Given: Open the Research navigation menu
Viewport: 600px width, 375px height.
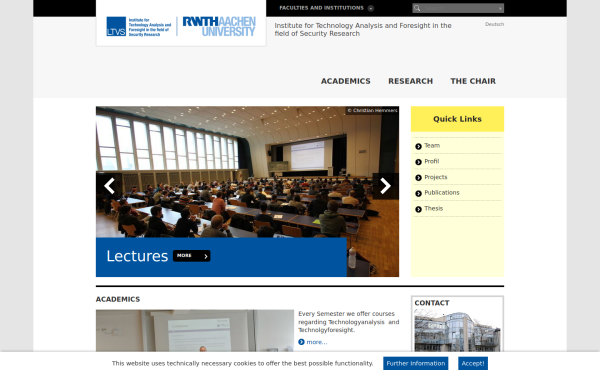Looking at the screenshot, I should click(x=411, y=81).
